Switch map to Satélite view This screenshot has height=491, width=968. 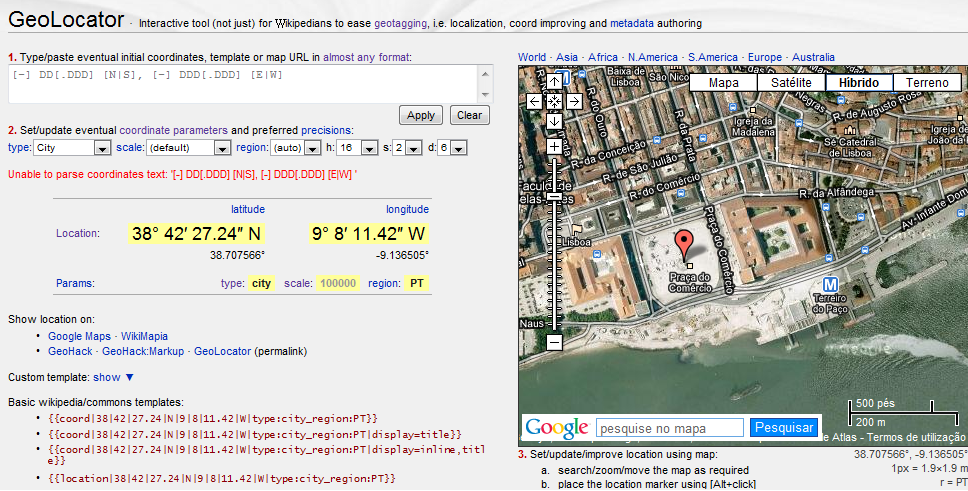791,83
